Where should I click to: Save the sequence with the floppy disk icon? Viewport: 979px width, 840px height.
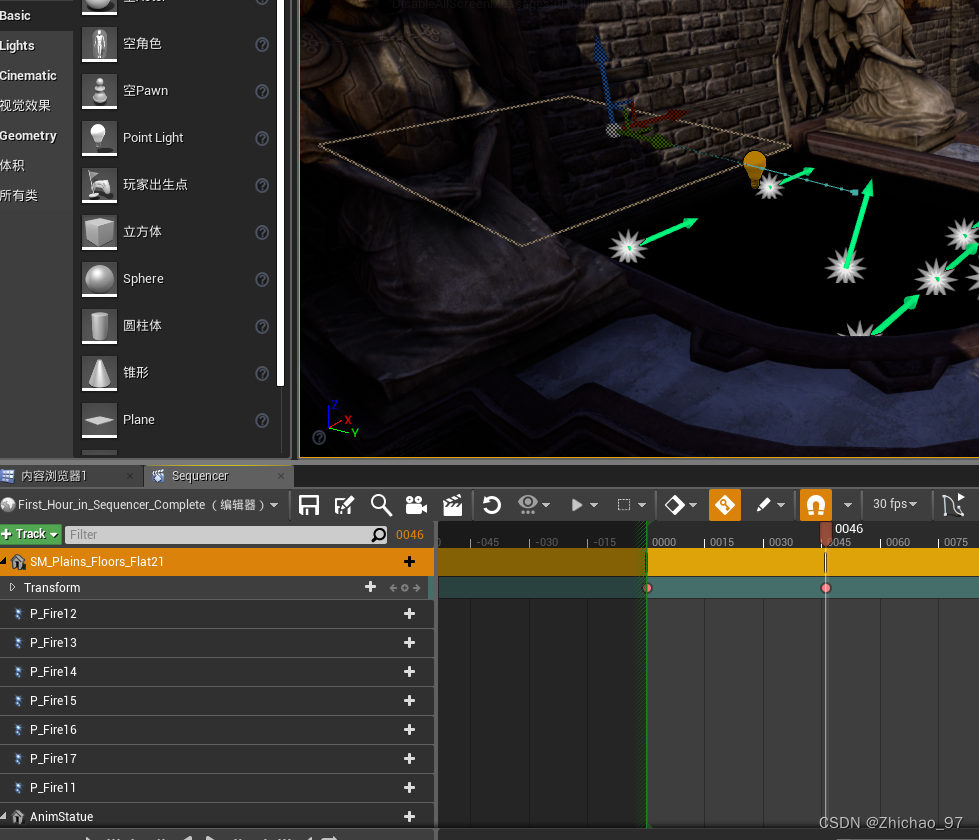pos(309,505)
